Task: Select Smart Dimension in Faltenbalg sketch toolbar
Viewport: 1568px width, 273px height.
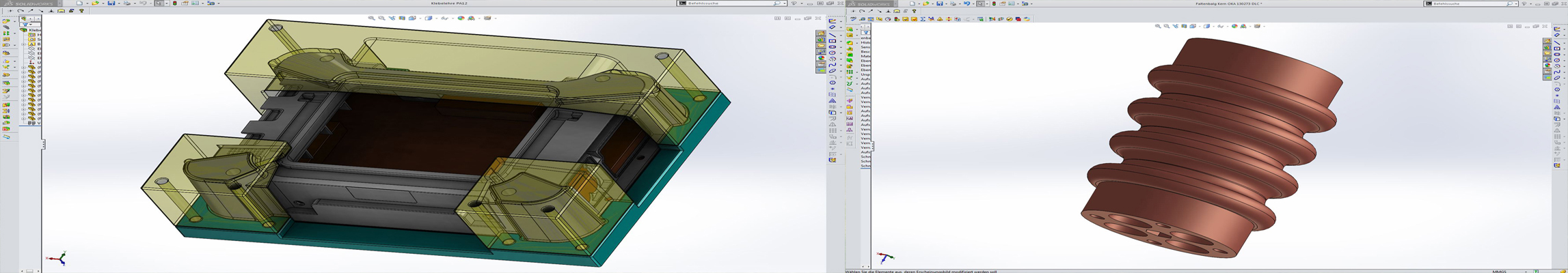Action: tap(1557, 35)
